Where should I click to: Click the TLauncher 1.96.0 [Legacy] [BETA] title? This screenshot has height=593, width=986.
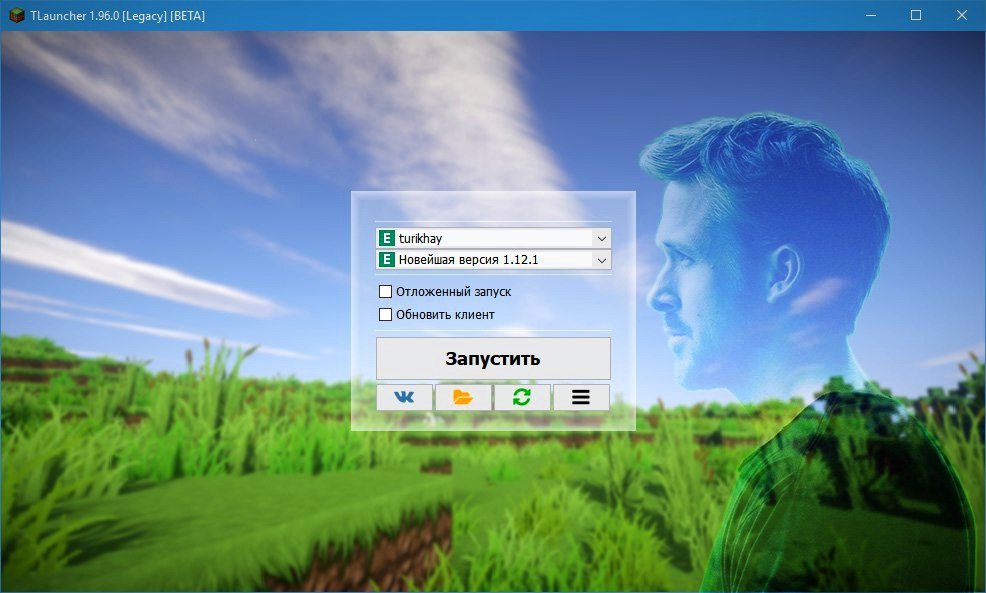click(118, 16)
